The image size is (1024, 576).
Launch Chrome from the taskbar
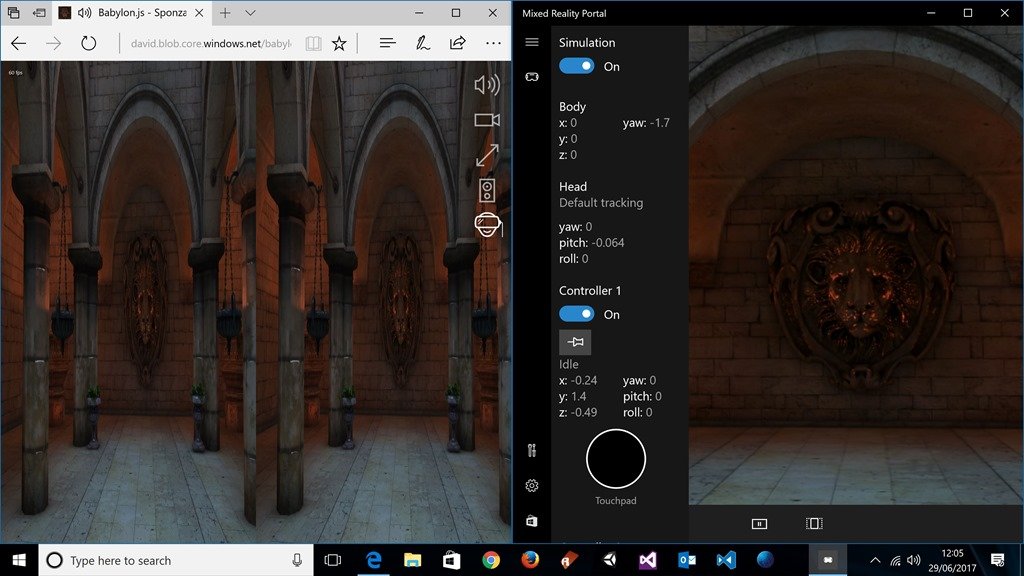(x=491, y=560)
